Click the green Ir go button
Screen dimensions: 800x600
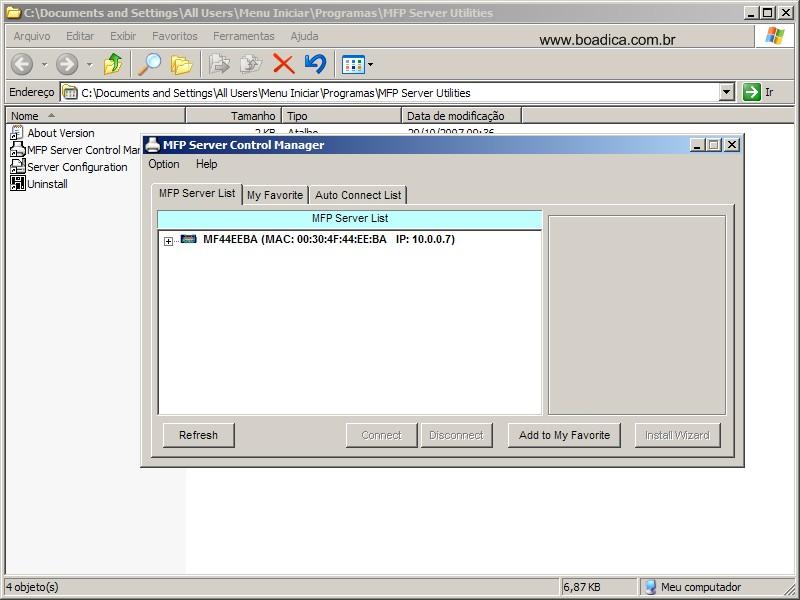752,92
